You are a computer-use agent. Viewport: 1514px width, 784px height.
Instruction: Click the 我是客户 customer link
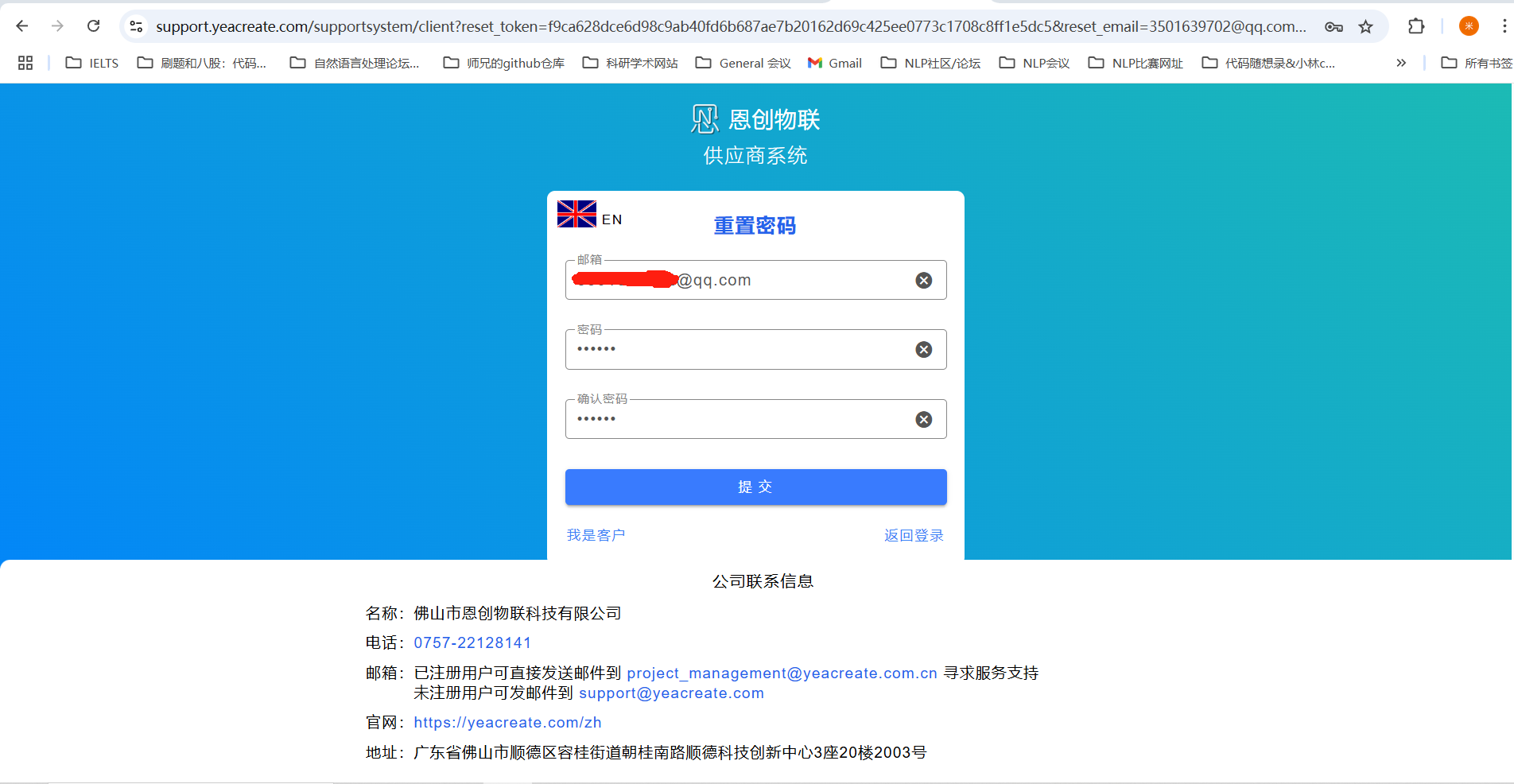[596, 535]
